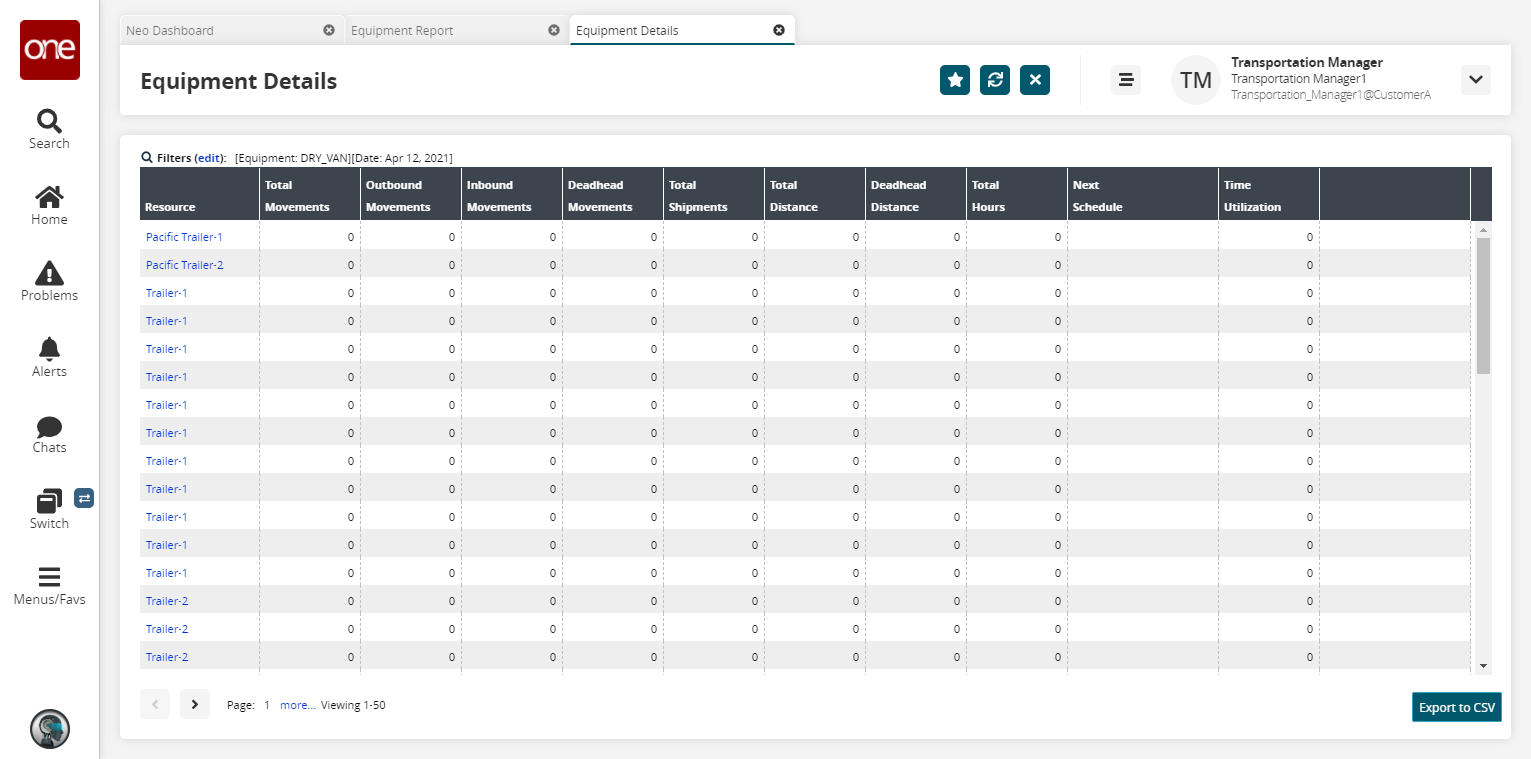The height and width of the screenshot is (759, 1531).
Task: Open the Pacific Trailer-1 resource link
Action: pyautogui.click(x=184, y=237)
